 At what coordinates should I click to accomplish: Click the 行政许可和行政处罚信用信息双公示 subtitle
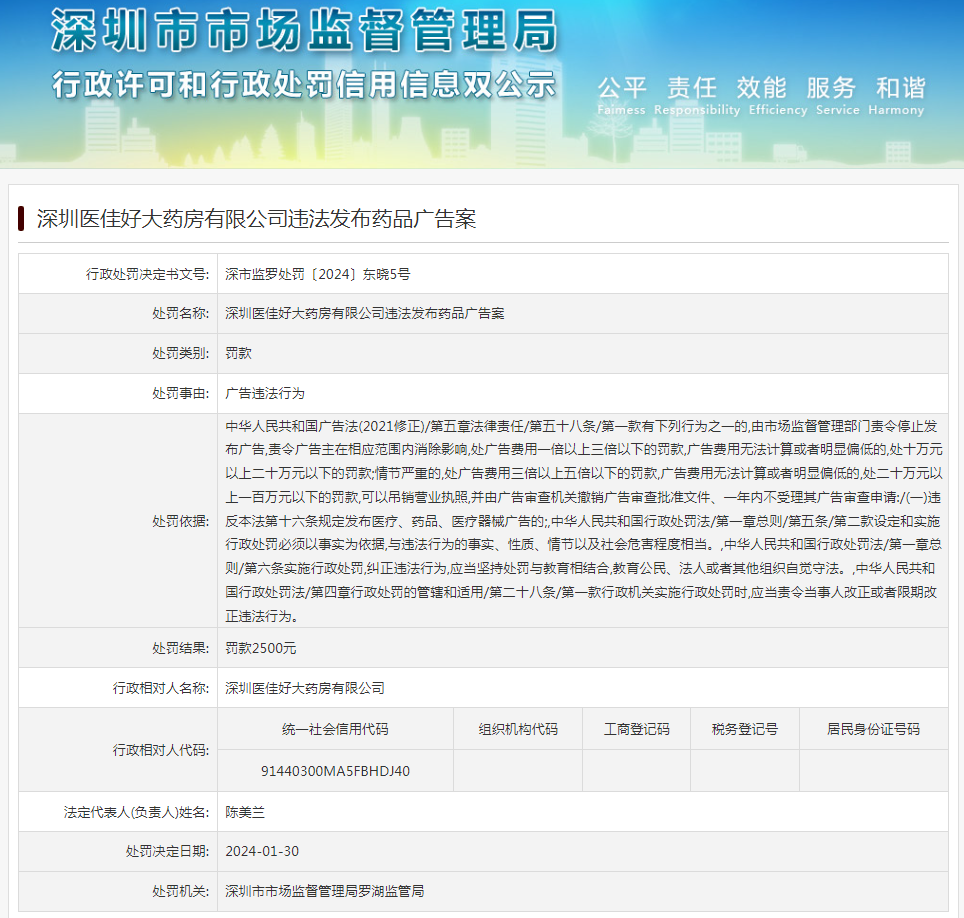(x=304, y=84)
